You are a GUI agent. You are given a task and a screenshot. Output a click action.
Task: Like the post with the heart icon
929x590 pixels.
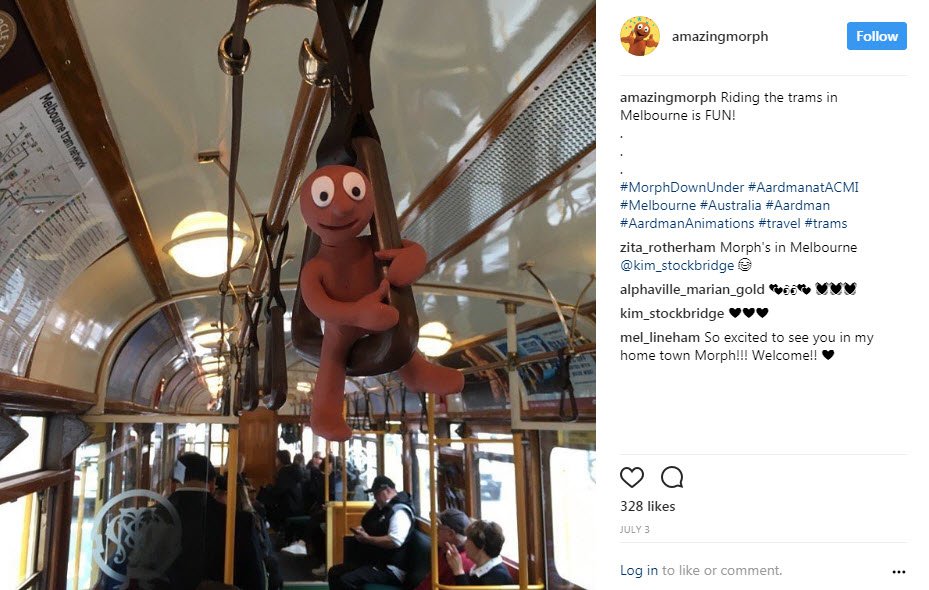pos(632,477)
